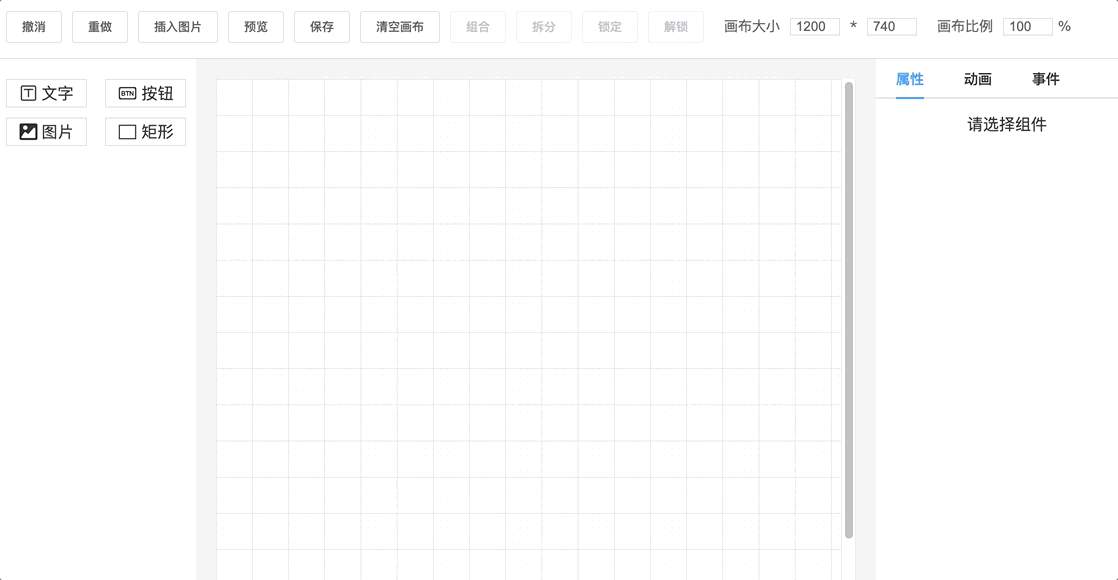Click the 锁定 lock button

click(610, 27)
